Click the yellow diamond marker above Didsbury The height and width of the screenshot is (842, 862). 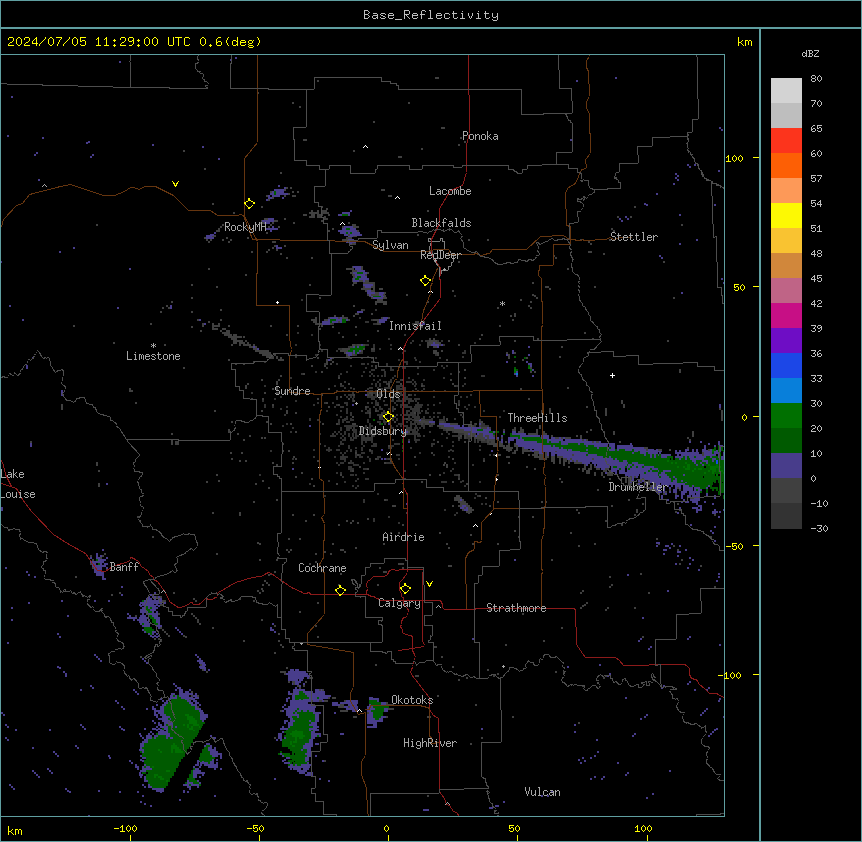tap(389, 417)
